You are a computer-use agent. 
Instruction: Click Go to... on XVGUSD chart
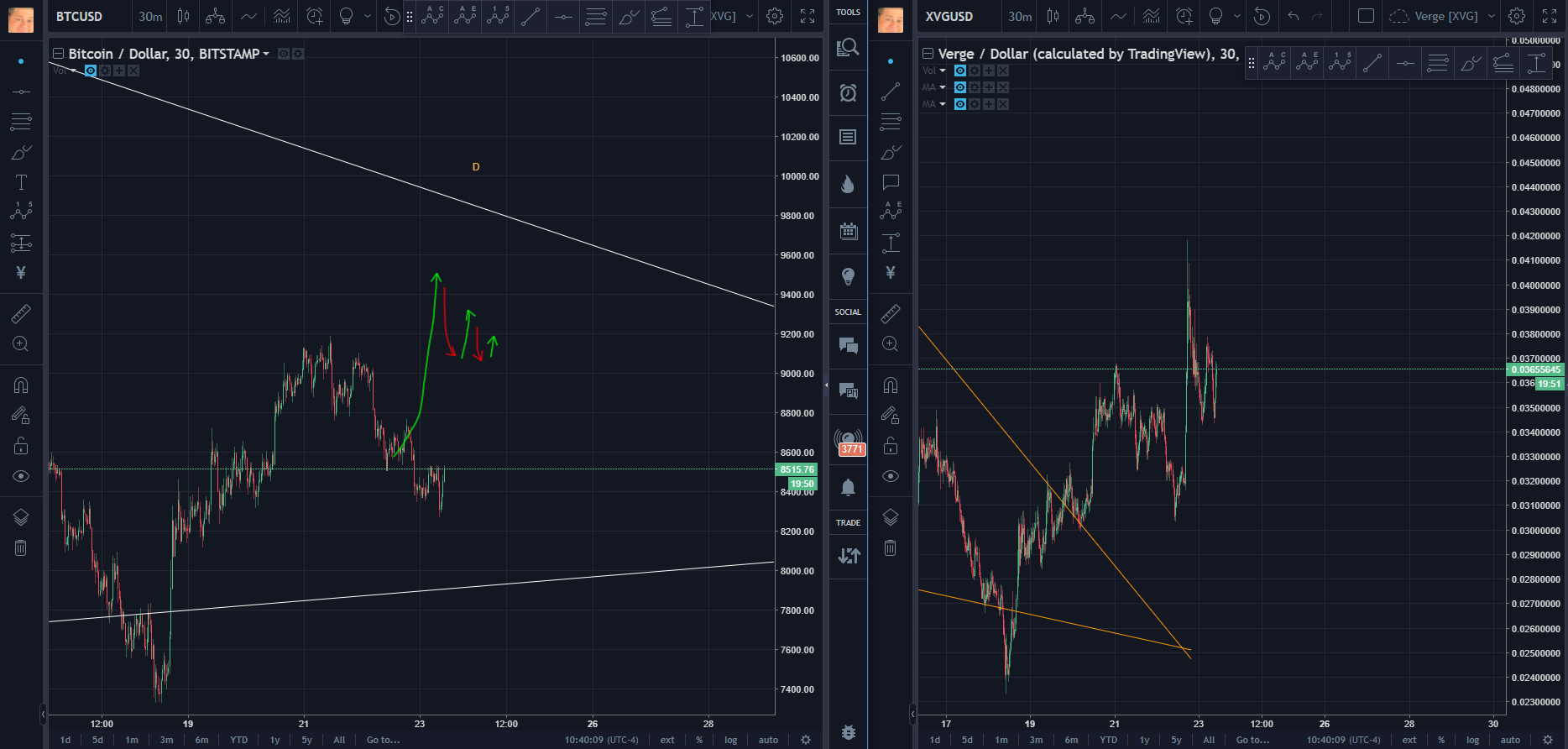coord(1252,740)
